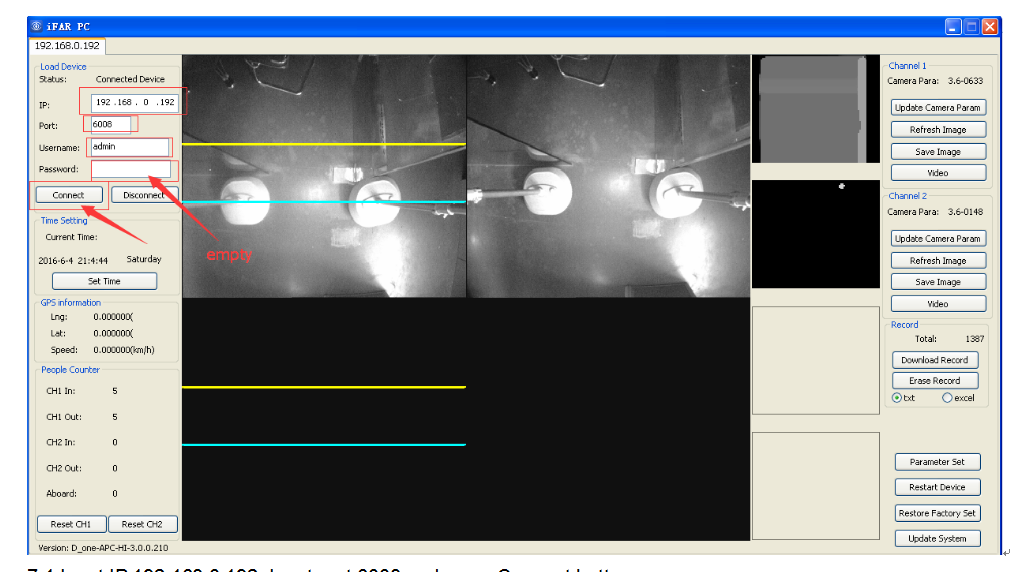
Task: Click the Disconnect button
Action: [144, 195]
